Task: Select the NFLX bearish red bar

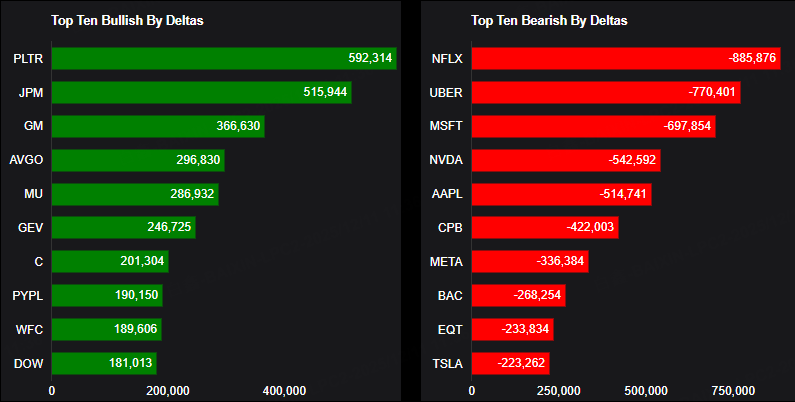Action: (625, 58)
